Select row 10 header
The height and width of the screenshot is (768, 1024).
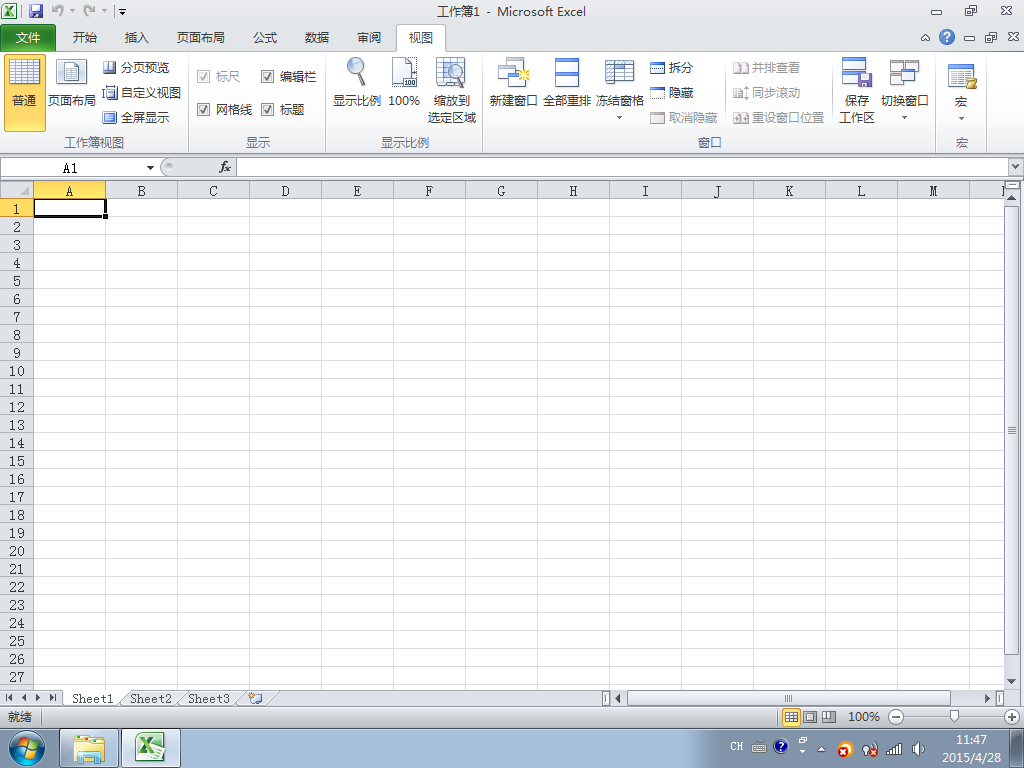coord(17,371)
